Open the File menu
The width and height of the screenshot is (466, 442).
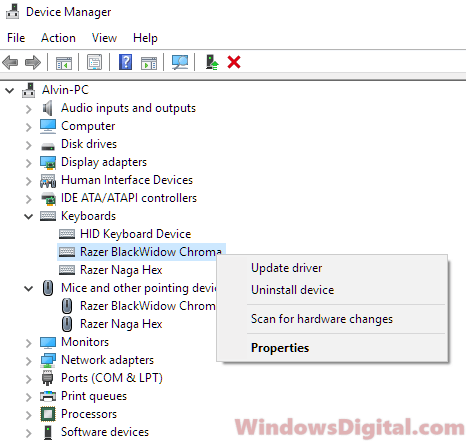(16, 38)
